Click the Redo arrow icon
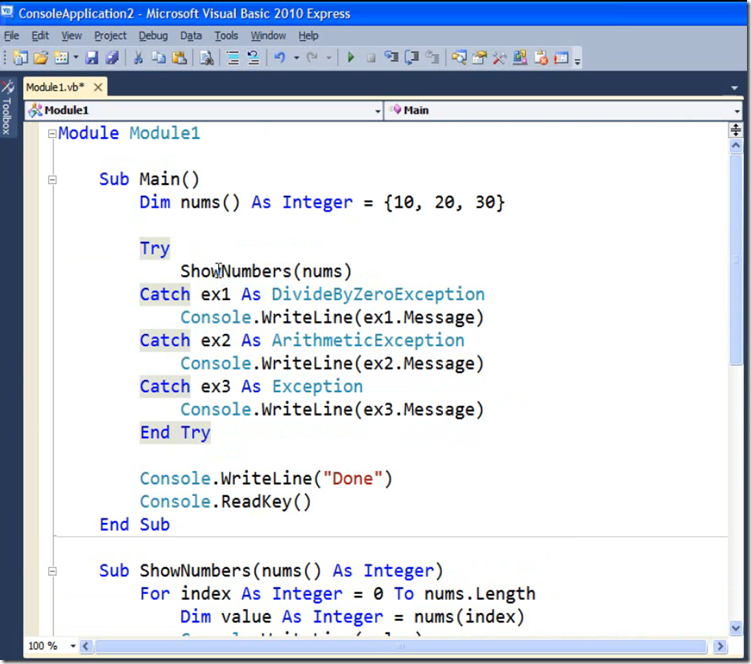751x664 pixels. click(x=312, y=58)
